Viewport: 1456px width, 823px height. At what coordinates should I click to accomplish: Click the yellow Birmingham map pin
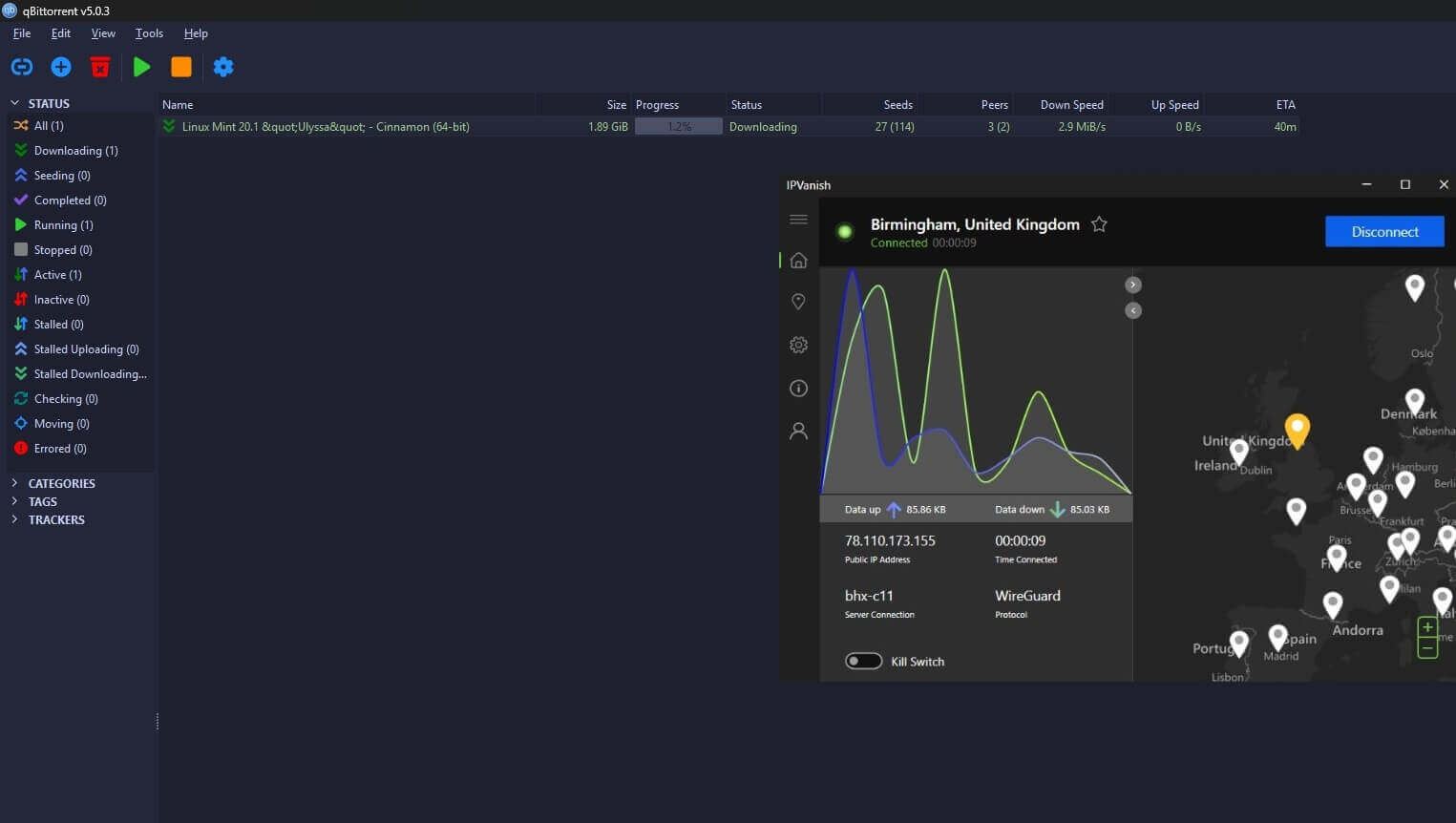[1297, 431]
